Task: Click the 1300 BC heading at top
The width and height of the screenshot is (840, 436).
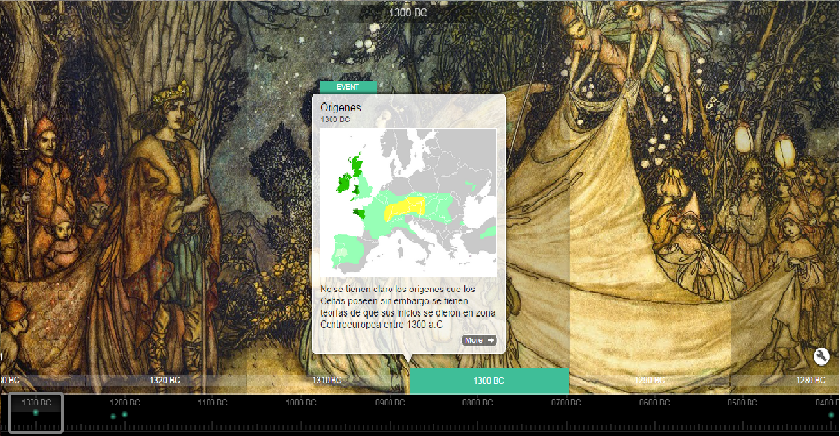Action: pyautogui.click(x=408, y=12)
